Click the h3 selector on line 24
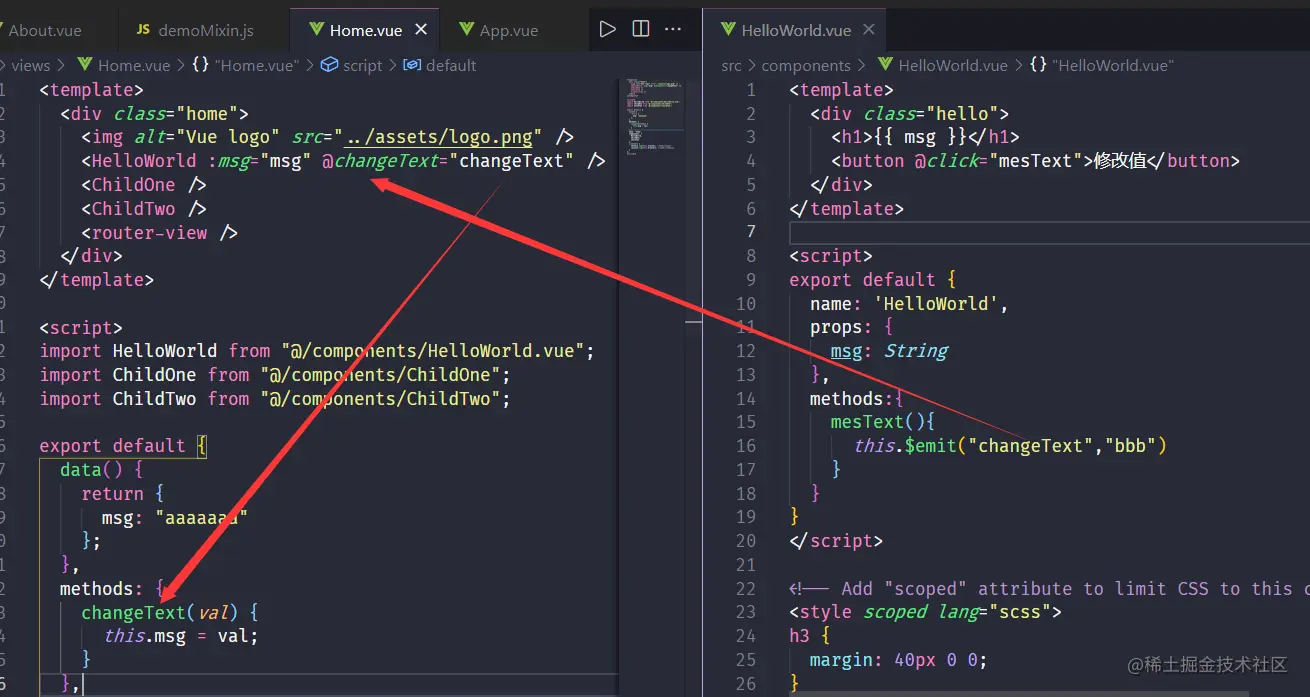1310x697 pixels. point(800,636)
